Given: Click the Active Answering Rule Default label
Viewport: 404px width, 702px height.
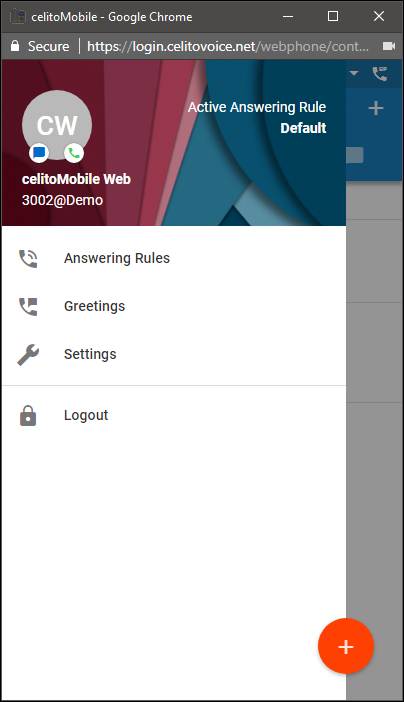Looking at the screenshot, I should pos(257,117).
